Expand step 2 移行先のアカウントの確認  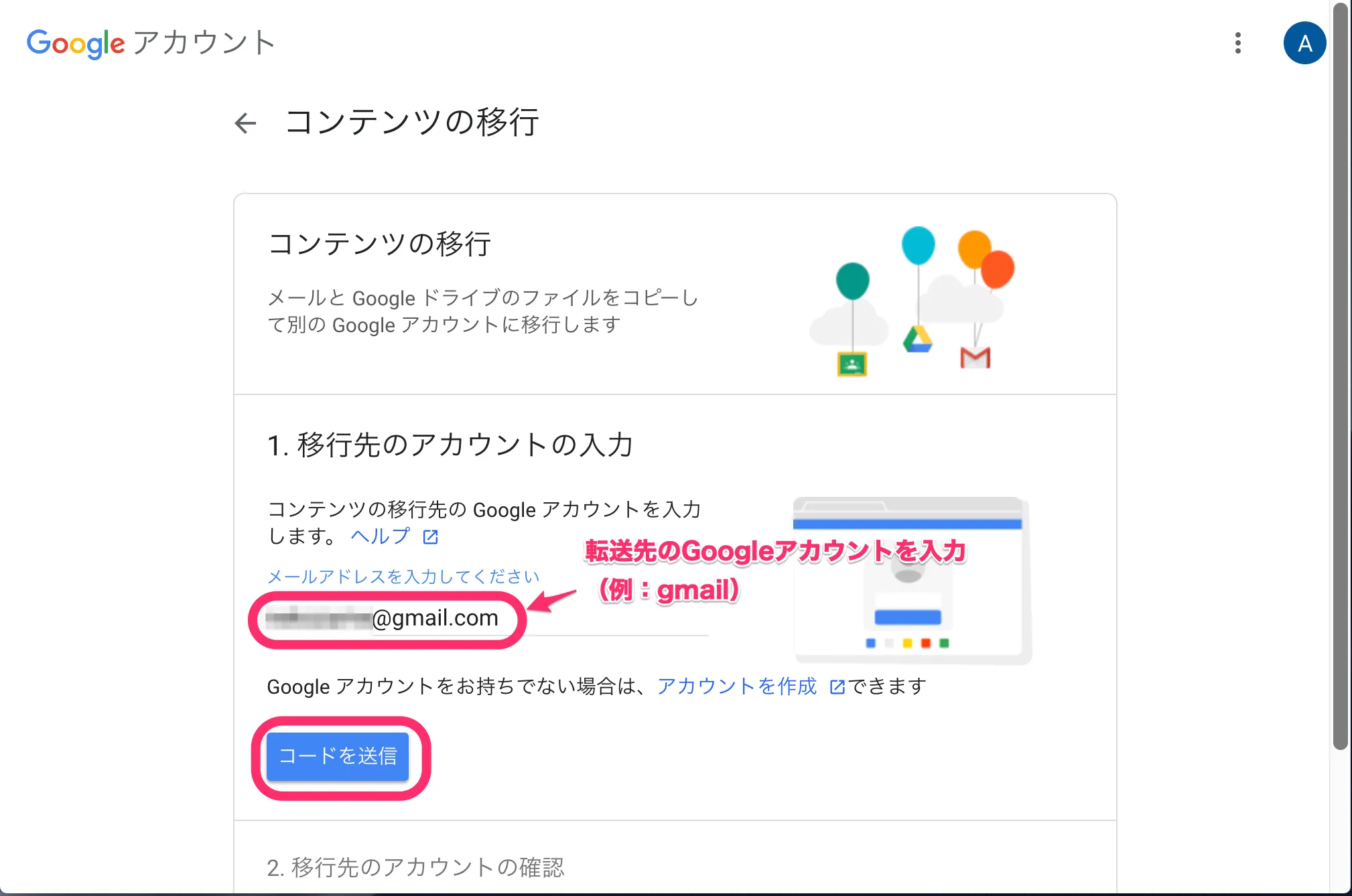point(415,867)
